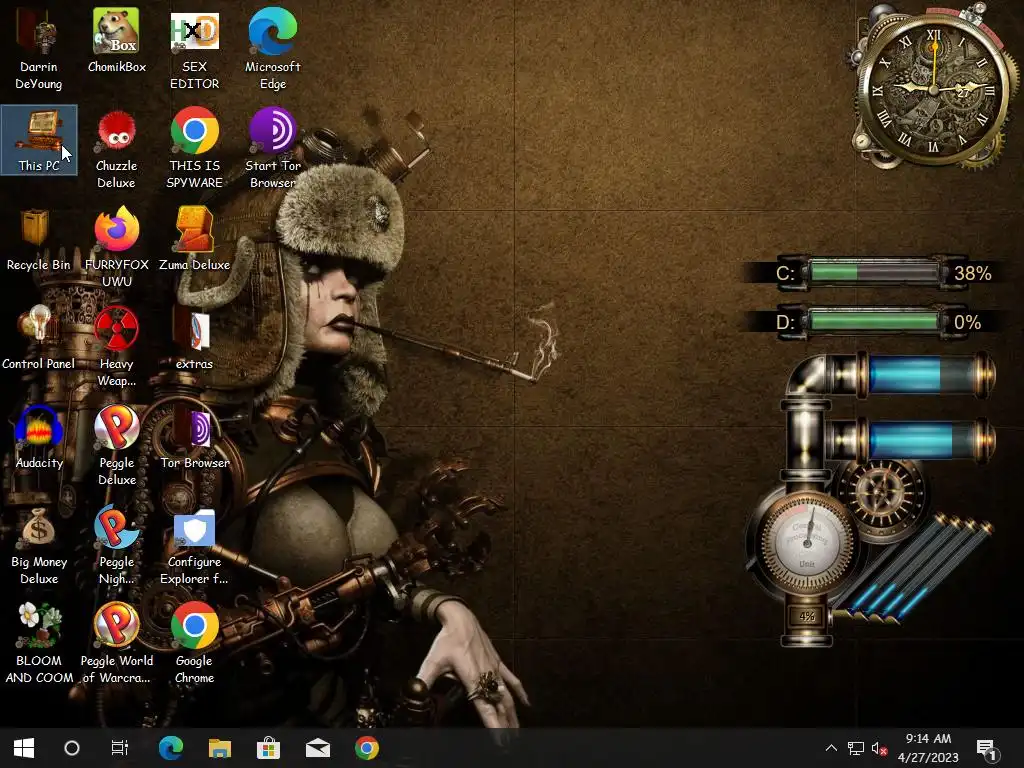Click the network status tray icon

coord(856,748)
